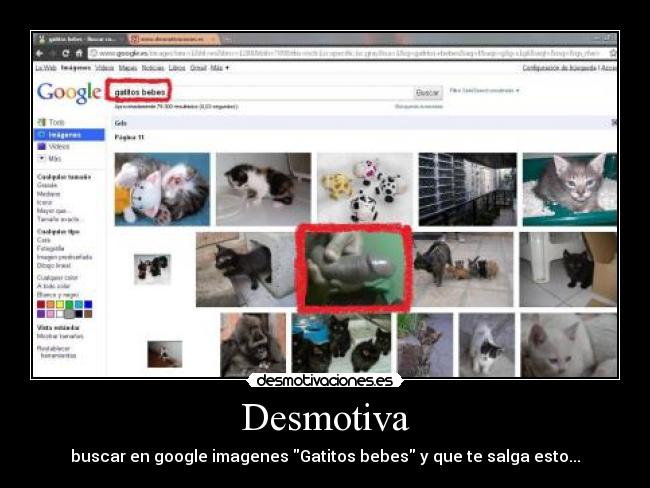Viewport: 650px width, 488px height.
Task: Expand the Más arrow in the left sidebar
Action: coord(41,158)
